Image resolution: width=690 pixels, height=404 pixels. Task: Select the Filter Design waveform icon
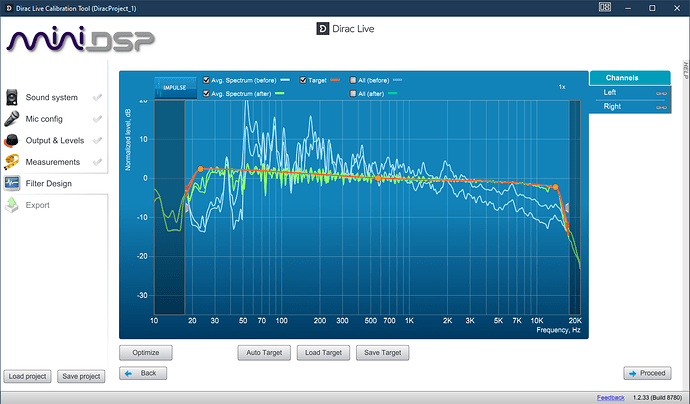click(12, 183)
